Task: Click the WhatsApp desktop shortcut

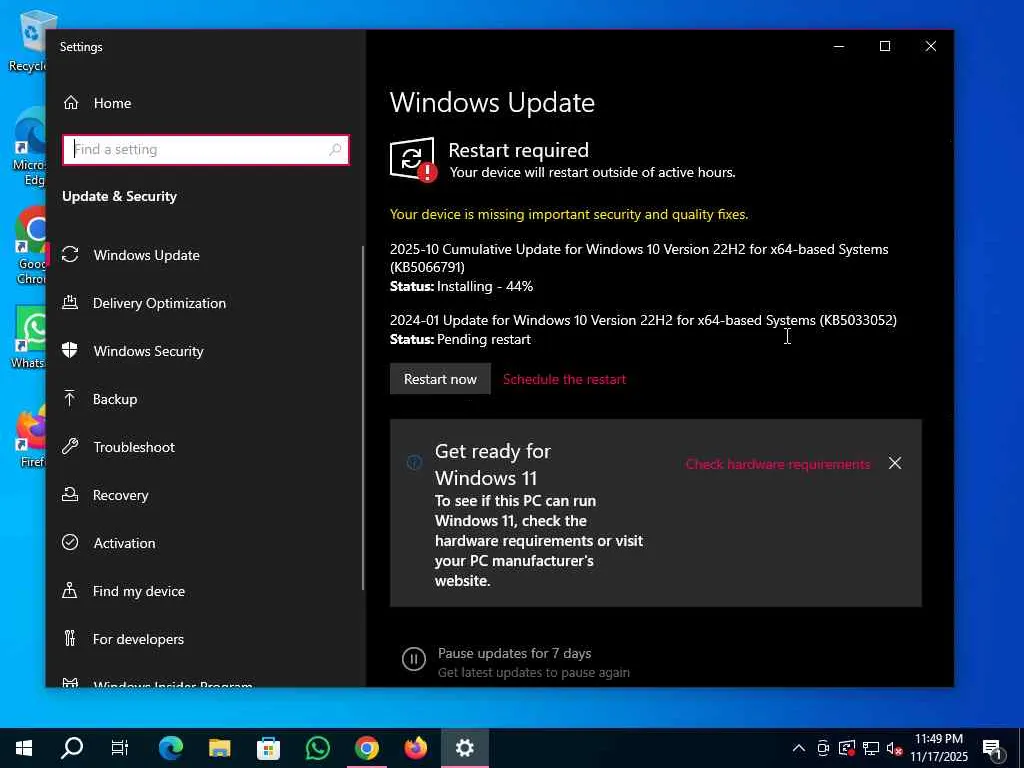Action: (30, 338)
